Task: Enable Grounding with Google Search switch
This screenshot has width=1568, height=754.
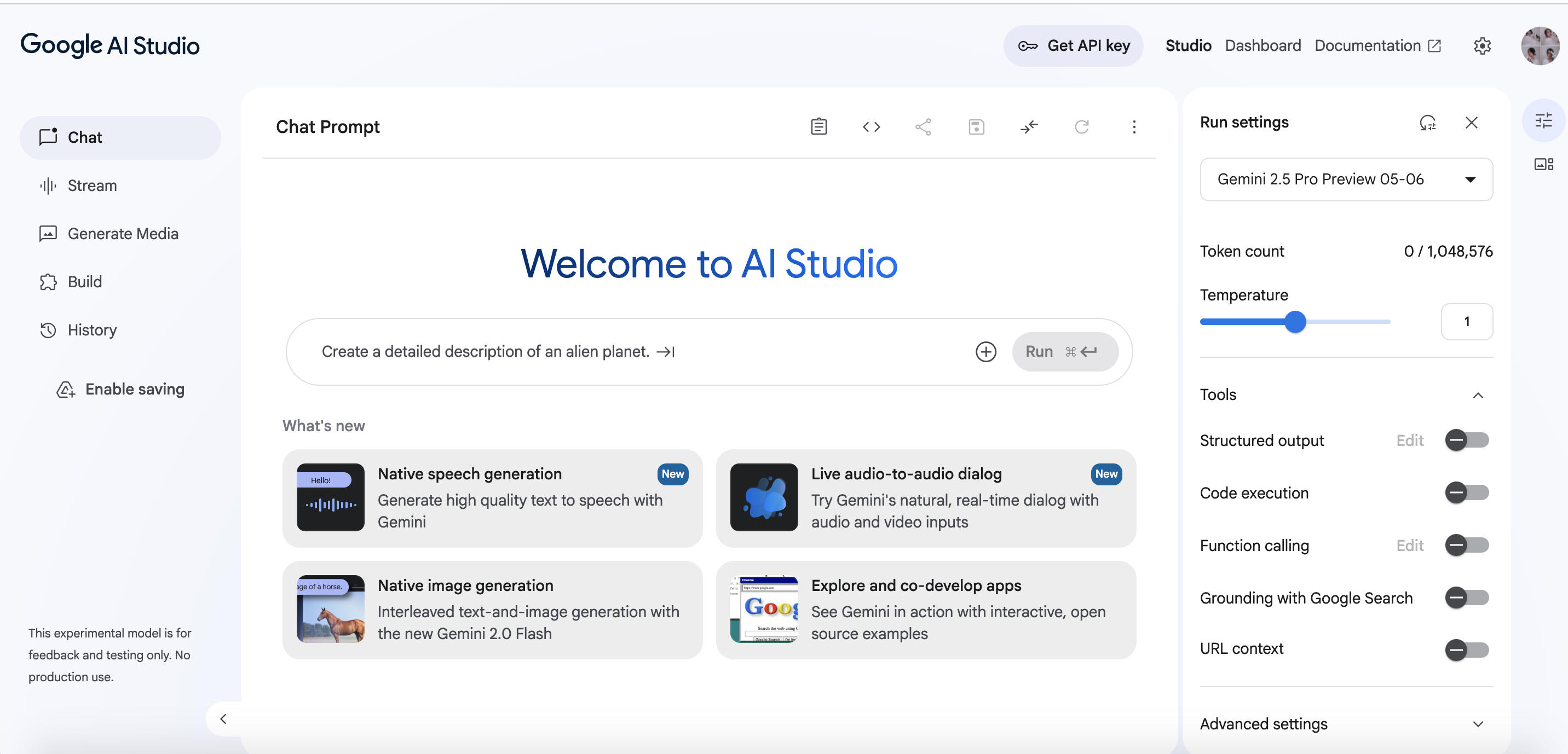Action: point(1467,598)
